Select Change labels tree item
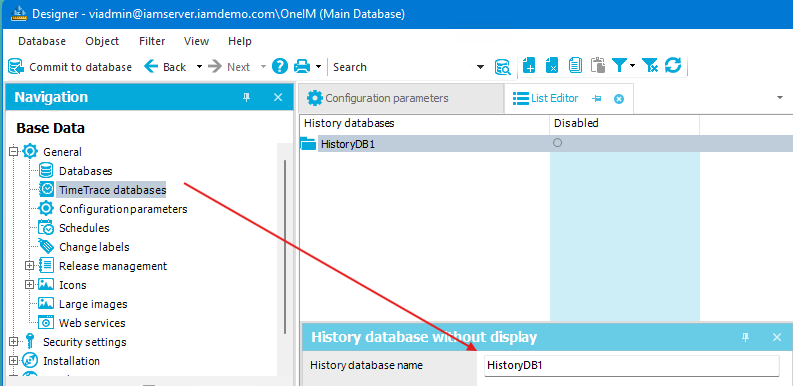The width and height of the screenshot is (793, 386). (94, 247)
